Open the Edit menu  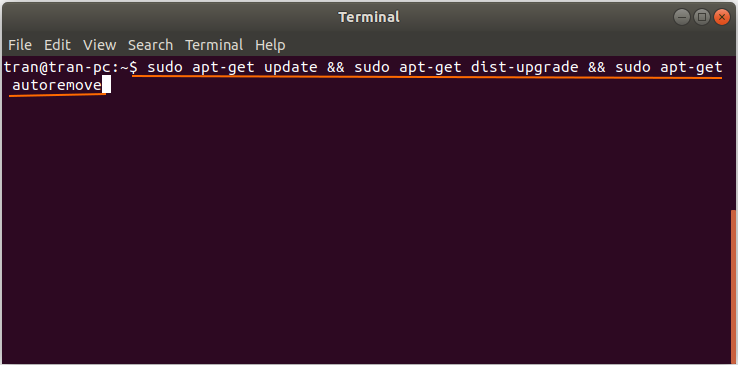(57, 45)
